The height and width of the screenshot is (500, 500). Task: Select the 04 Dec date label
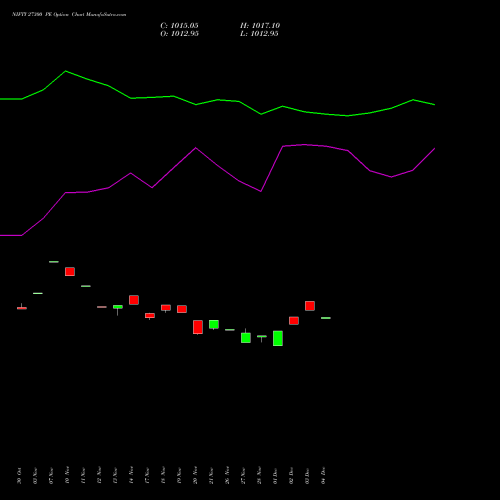click(323, 476)
